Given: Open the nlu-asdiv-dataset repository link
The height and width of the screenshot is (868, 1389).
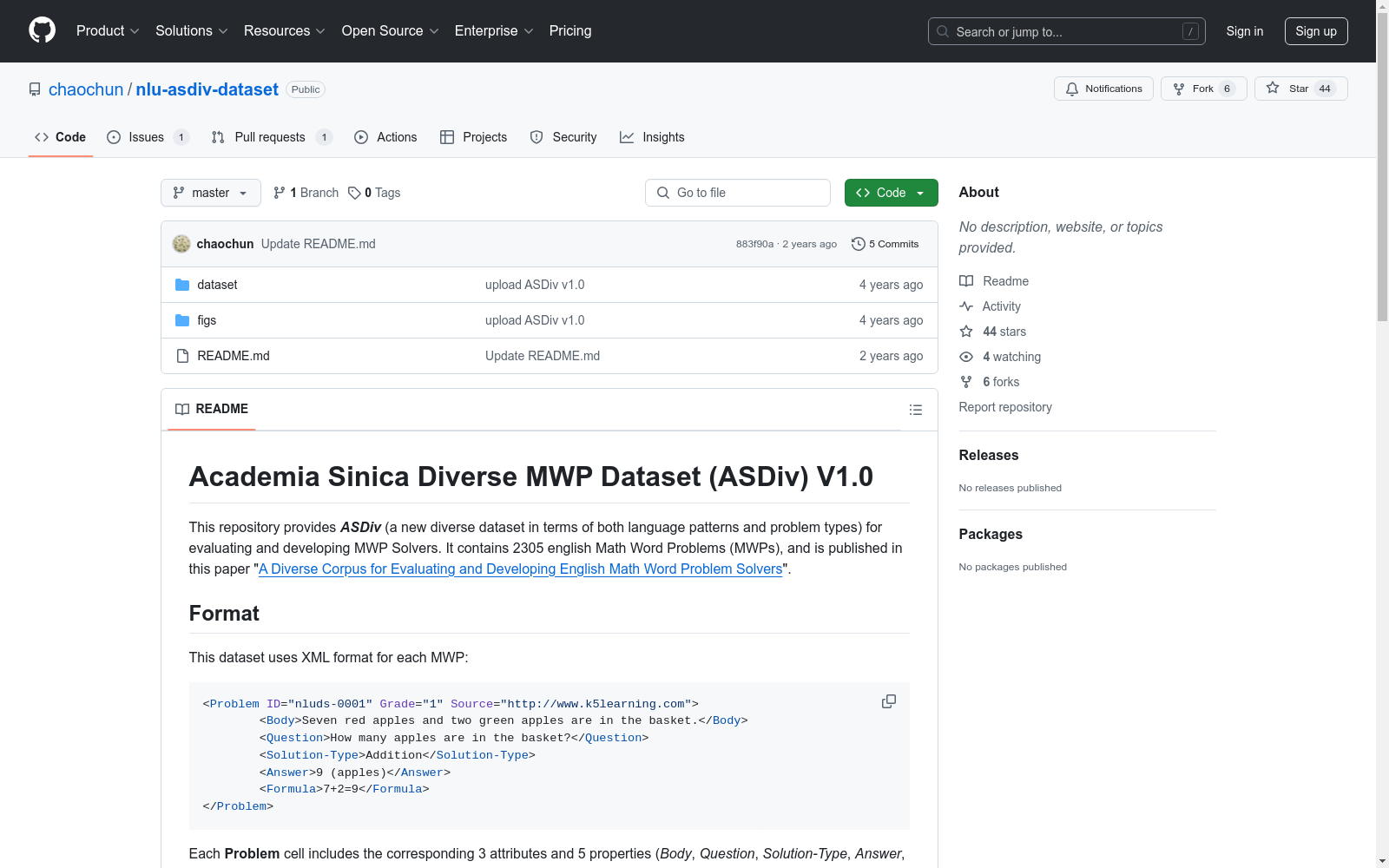Looking at the screenshot, I should 207,89.
